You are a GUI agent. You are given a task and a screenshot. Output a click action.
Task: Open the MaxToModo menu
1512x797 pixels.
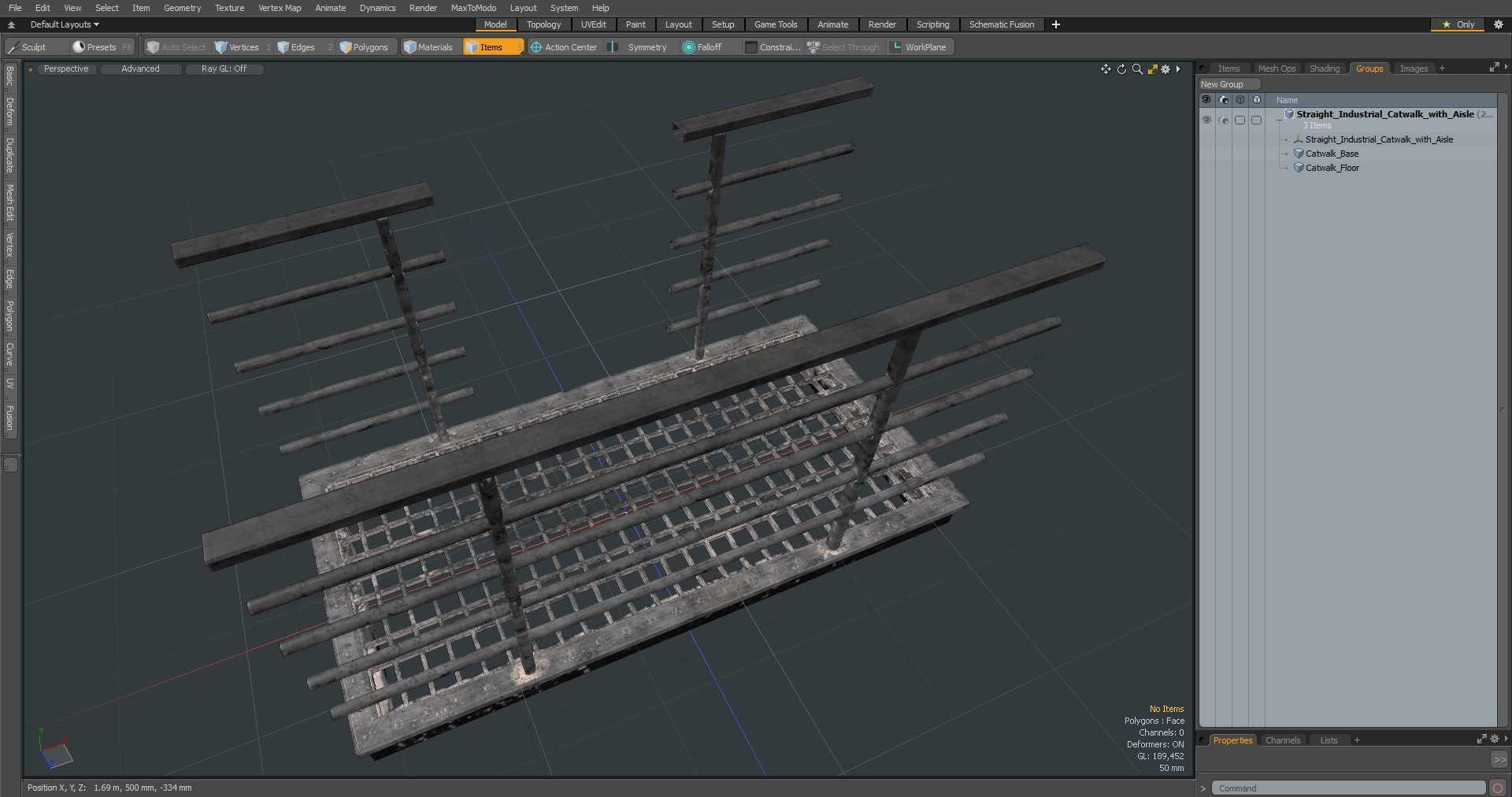pos(473,8)
